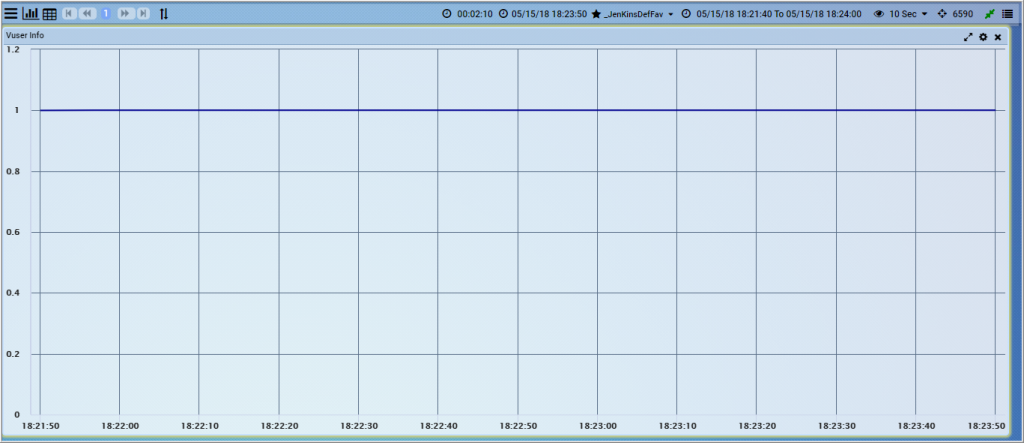Click the current time clock icon
This screenshot has height=443, width=1024.
[x=504, y=14]
